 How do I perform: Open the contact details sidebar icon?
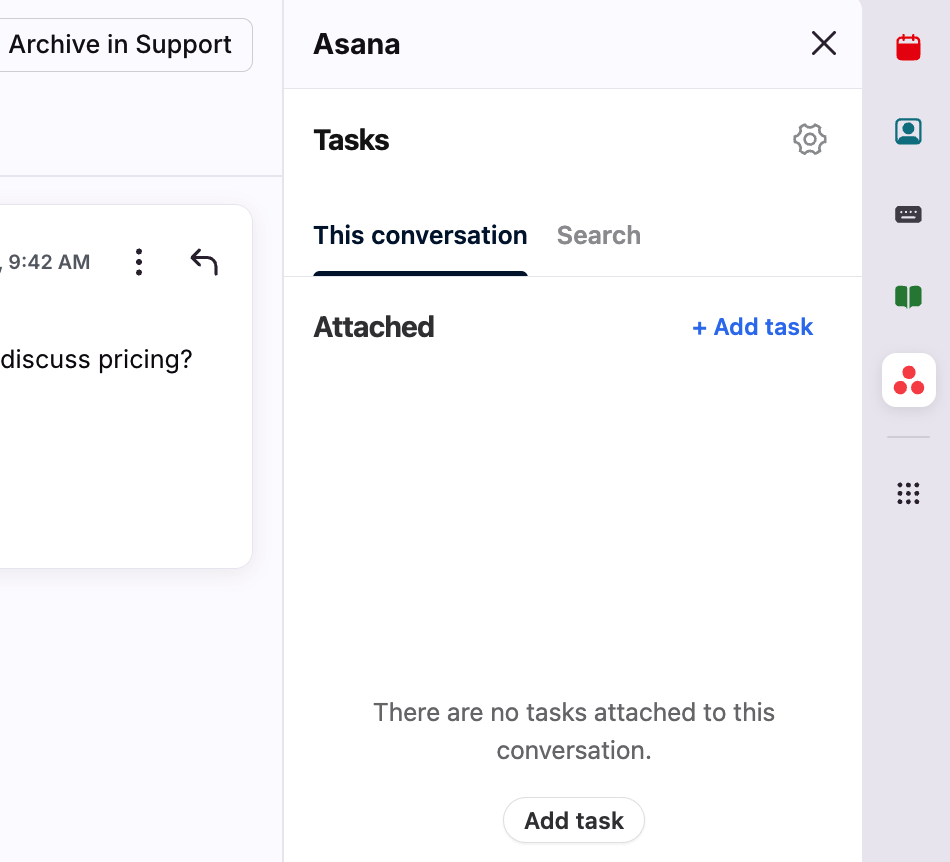tap(908, 131)
